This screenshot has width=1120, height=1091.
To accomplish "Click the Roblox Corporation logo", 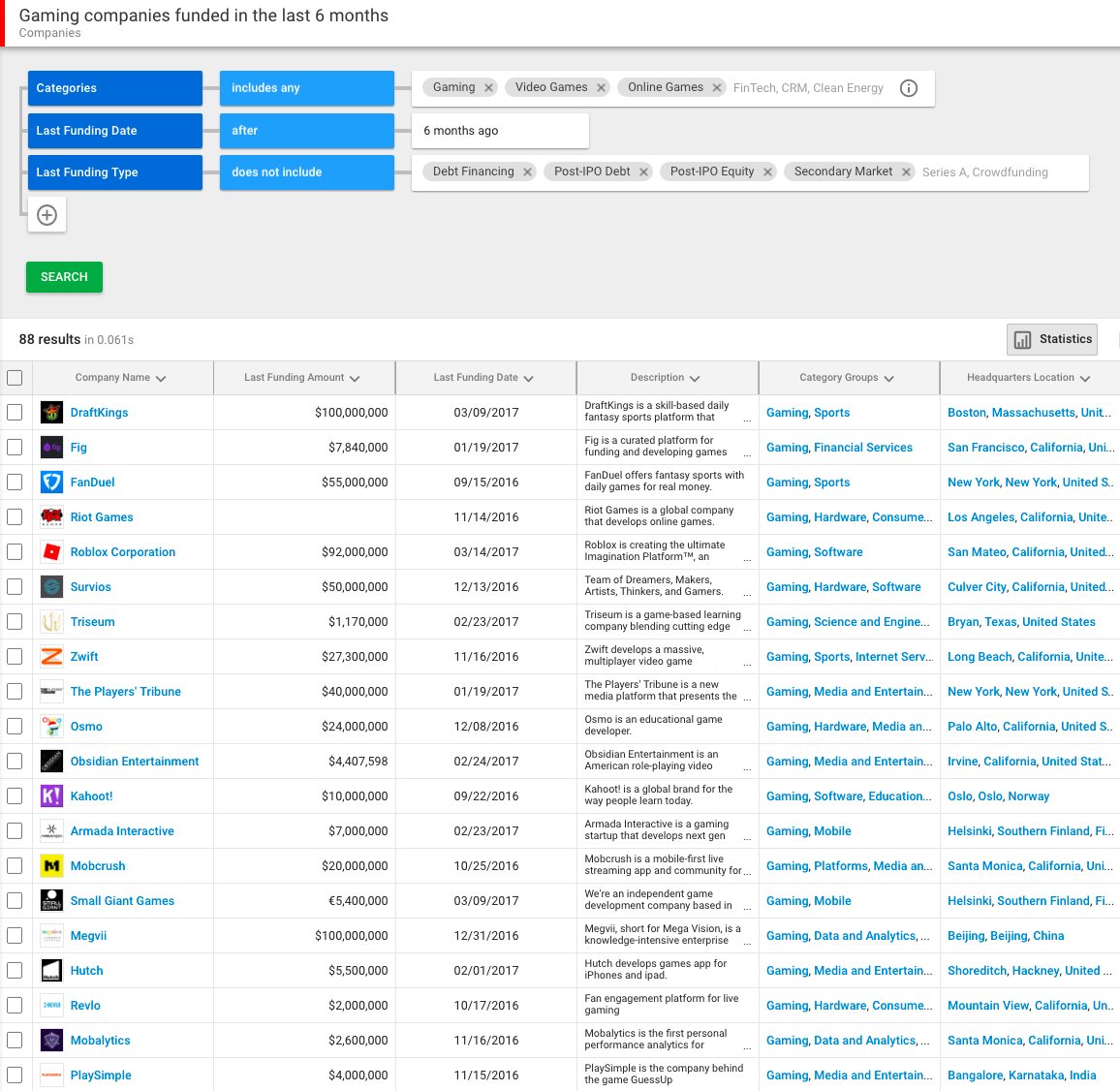I will tap(51, 552).
